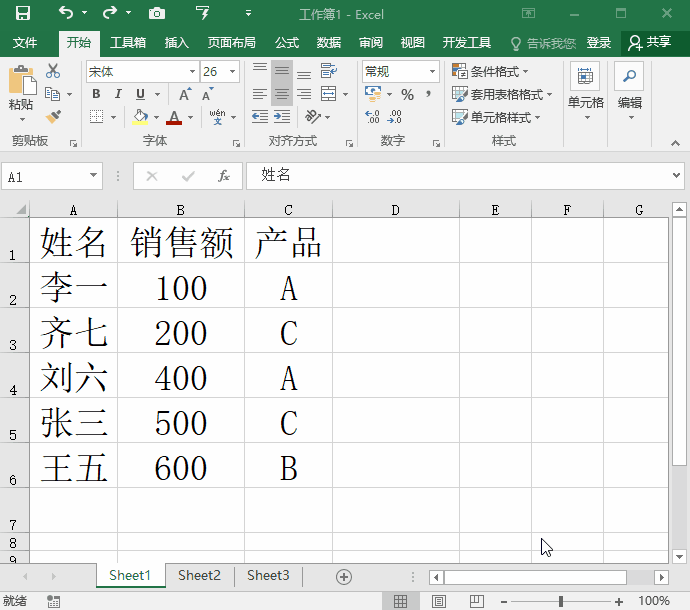Click the Copy icon in clipboard group
Image resolution: width=690 pixels, height=610 pixels.
point(52,94)
